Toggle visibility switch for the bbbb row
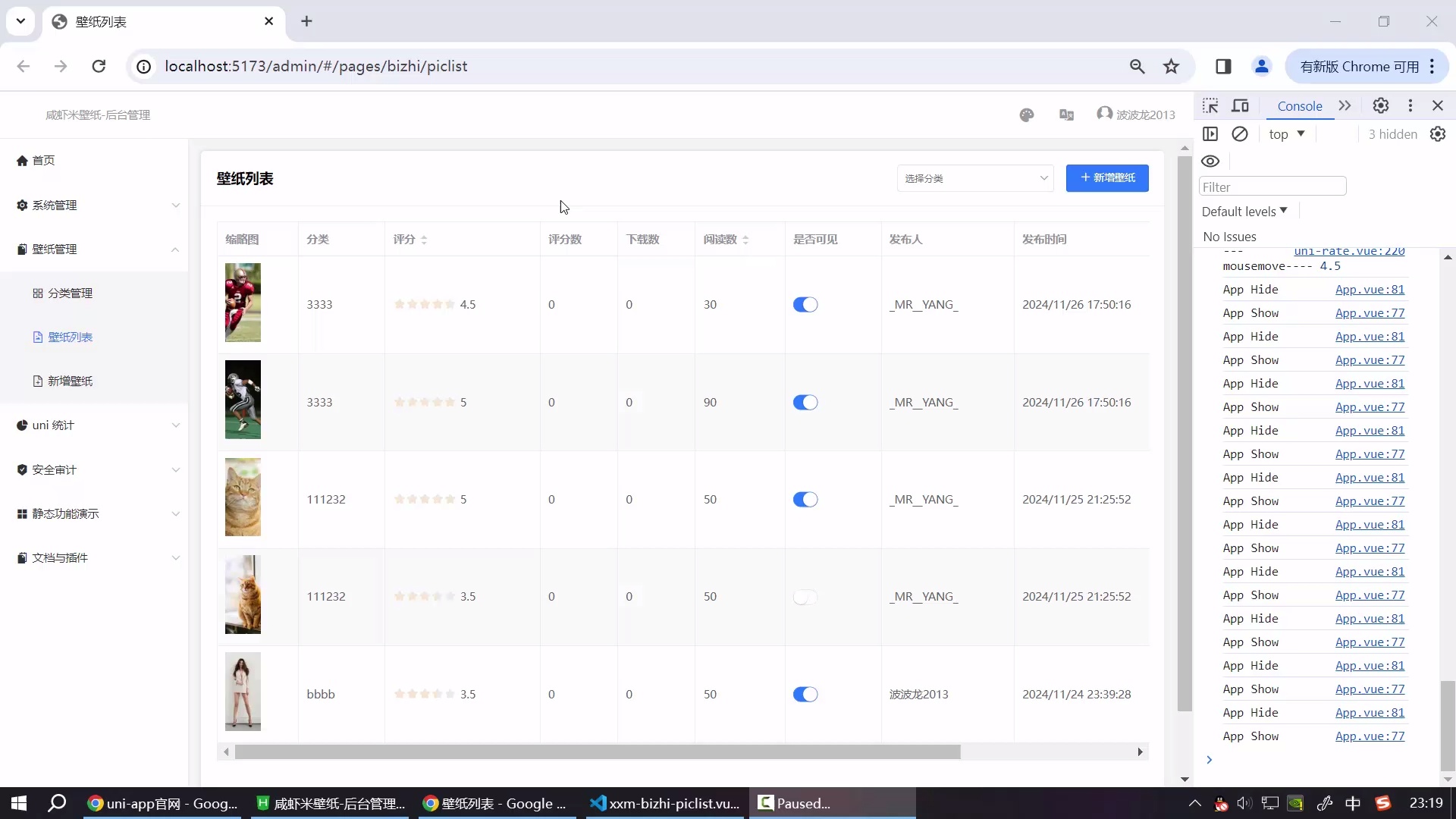 tap(805, 695)
